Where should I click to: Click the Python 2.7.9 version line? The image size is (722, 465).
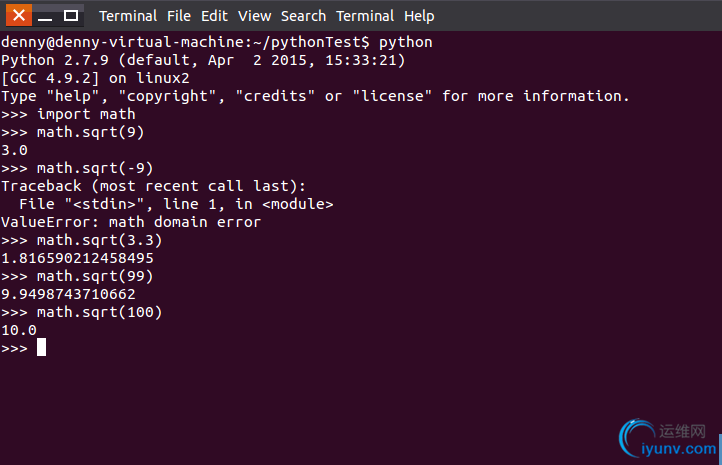pos(203,60)
